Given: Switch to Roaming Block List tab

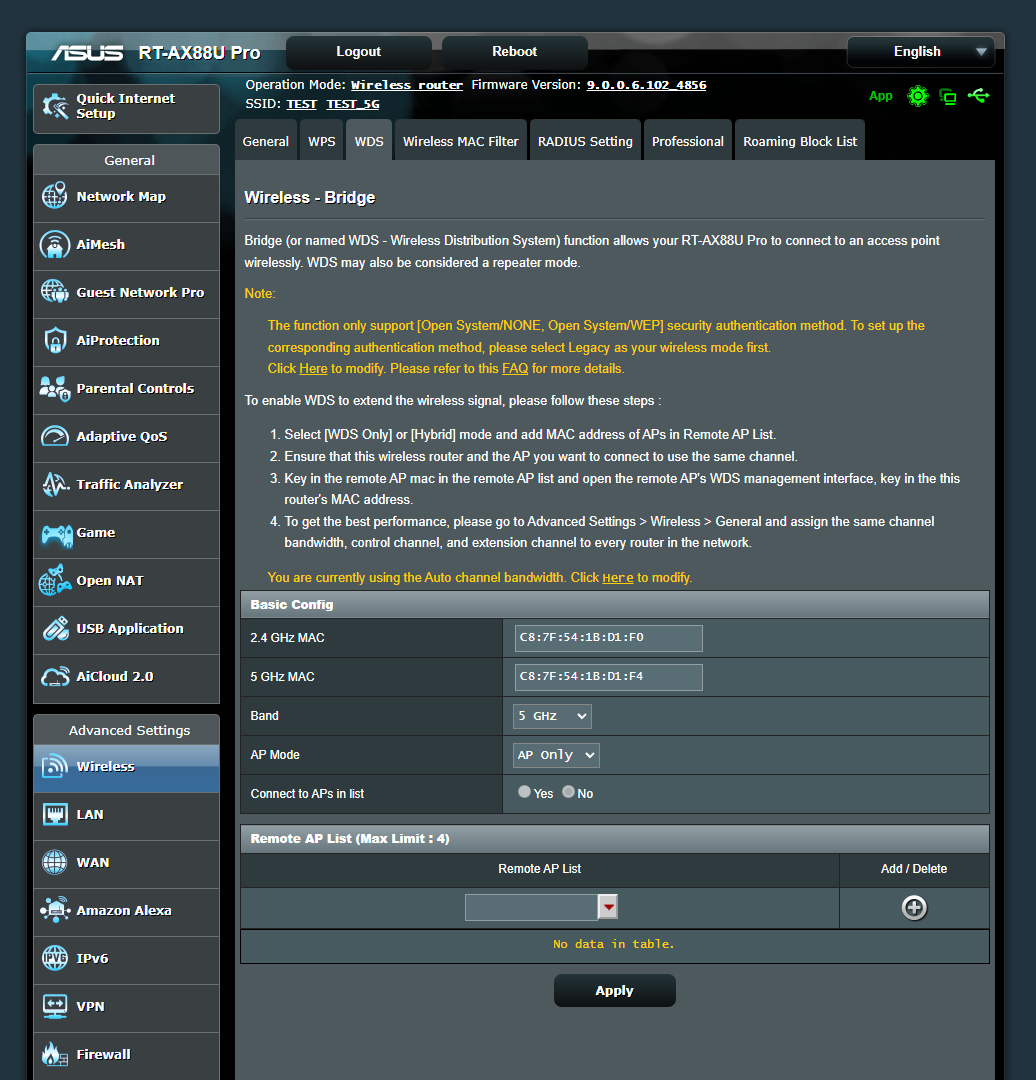Looking at the screenshot, I should tap(800, 141).
